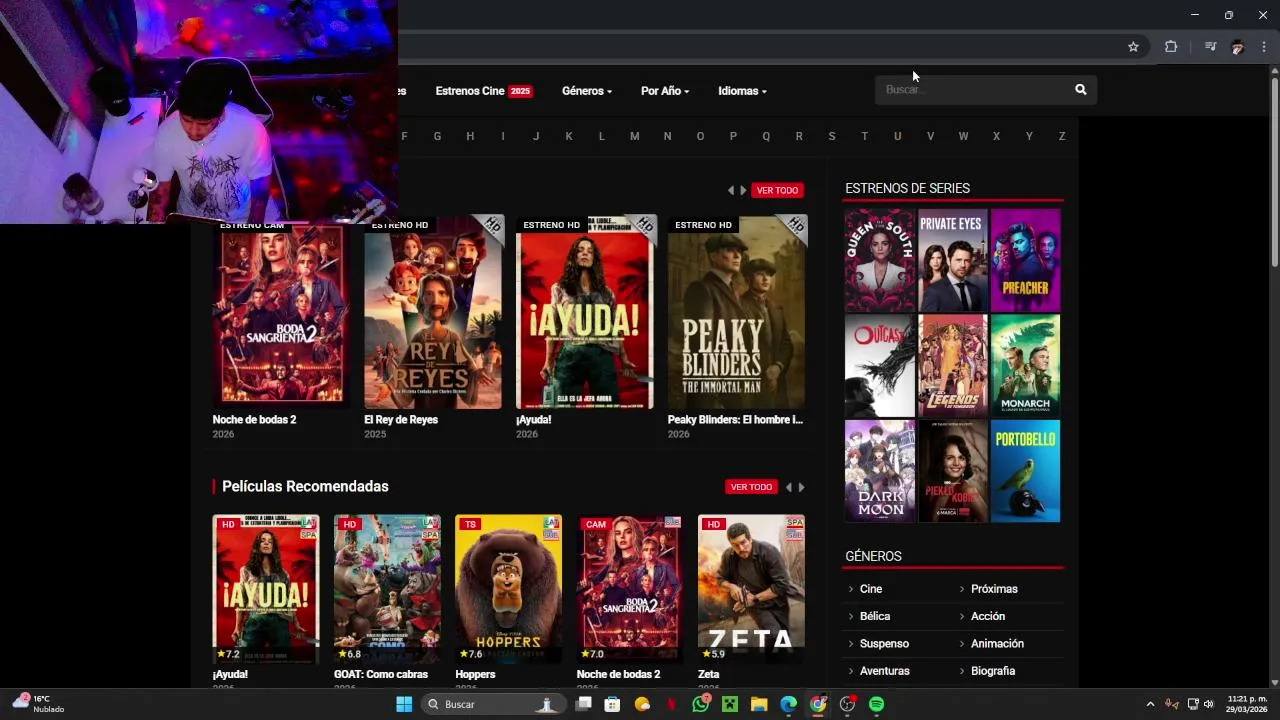Open the Minecraft icon on the taskbar

(x=730, y=704)
